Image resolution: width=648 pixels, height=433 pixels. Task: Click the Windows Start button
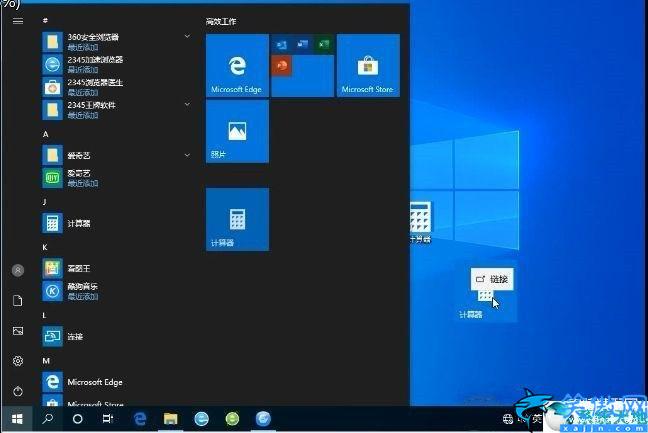[x=17, y=419]
